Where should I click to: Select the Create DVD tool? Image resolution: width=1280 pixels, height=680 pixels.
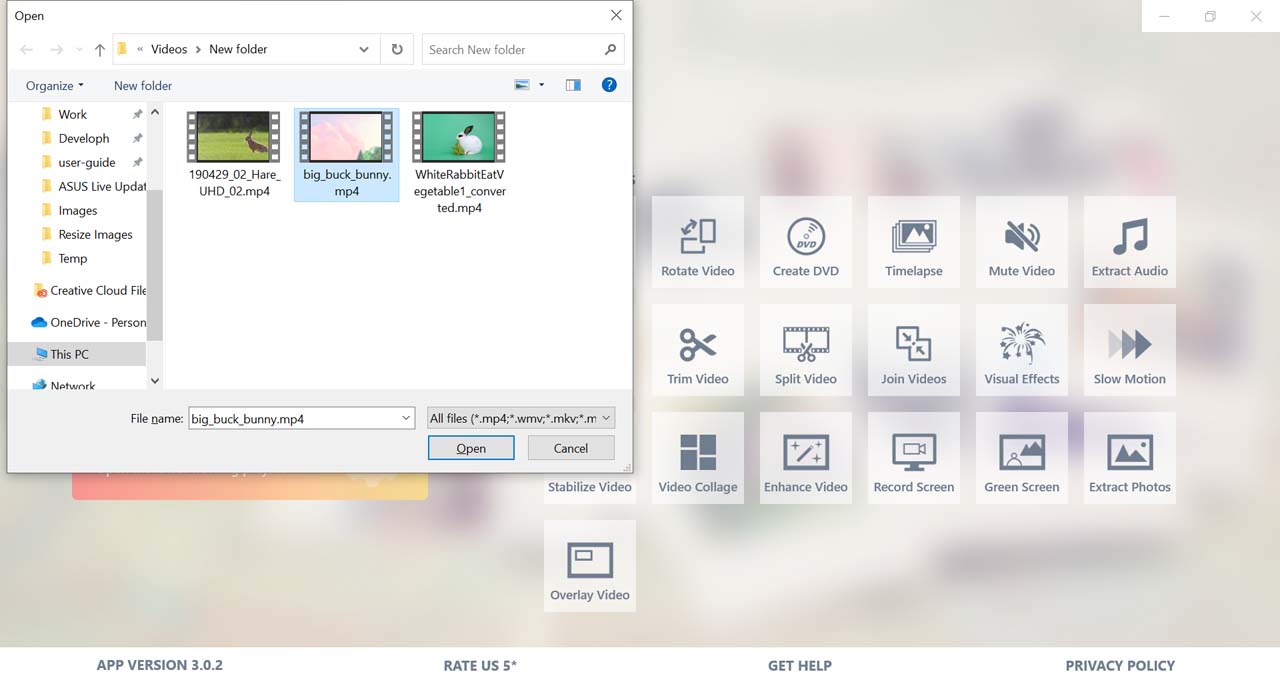(x=805, y=243)
